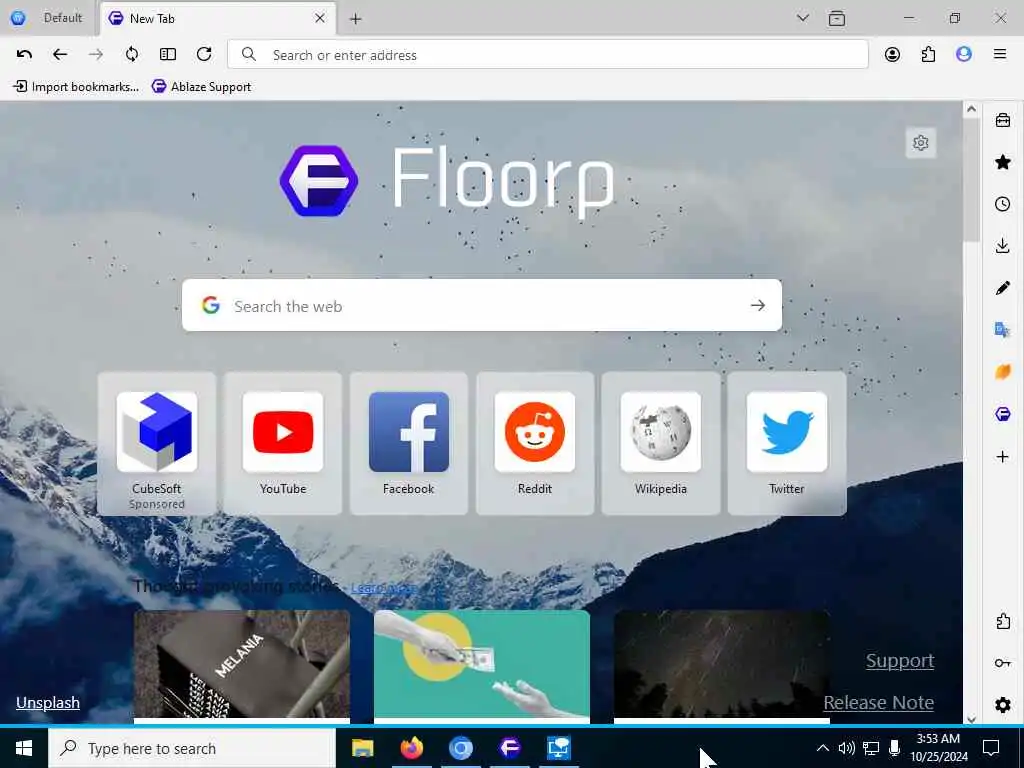The image size is (1024, 768).
Task: Open File Explorer from taskbar
Action: (x=362, y=748)
